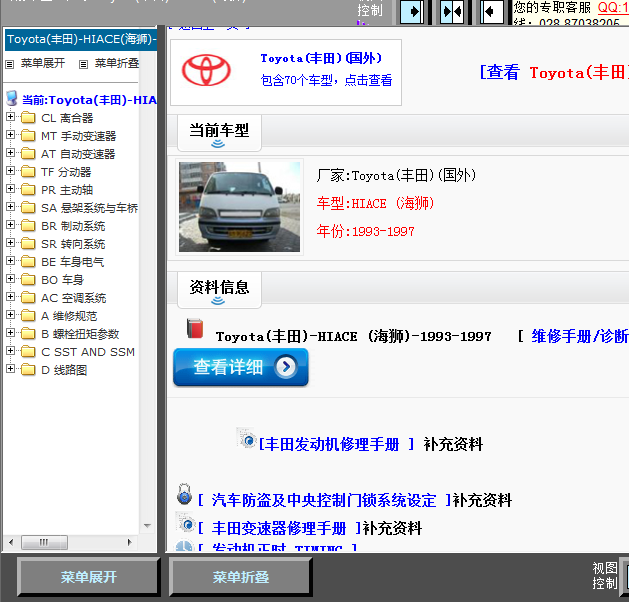Screen dimensions: 629x602
Task: Click the HIACE van thumbnail photo
Action: [x=239, y=207]
